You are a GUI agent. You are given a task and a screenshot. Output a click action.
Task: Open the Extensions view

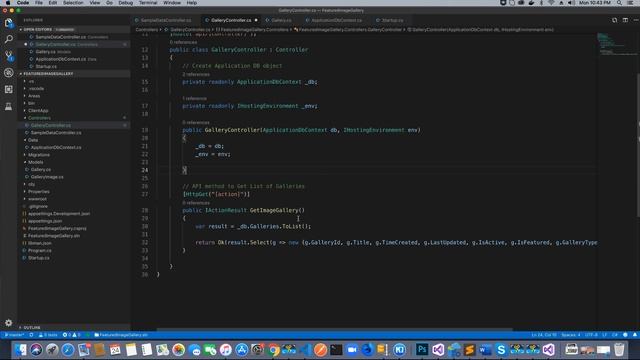coord(9,89)
